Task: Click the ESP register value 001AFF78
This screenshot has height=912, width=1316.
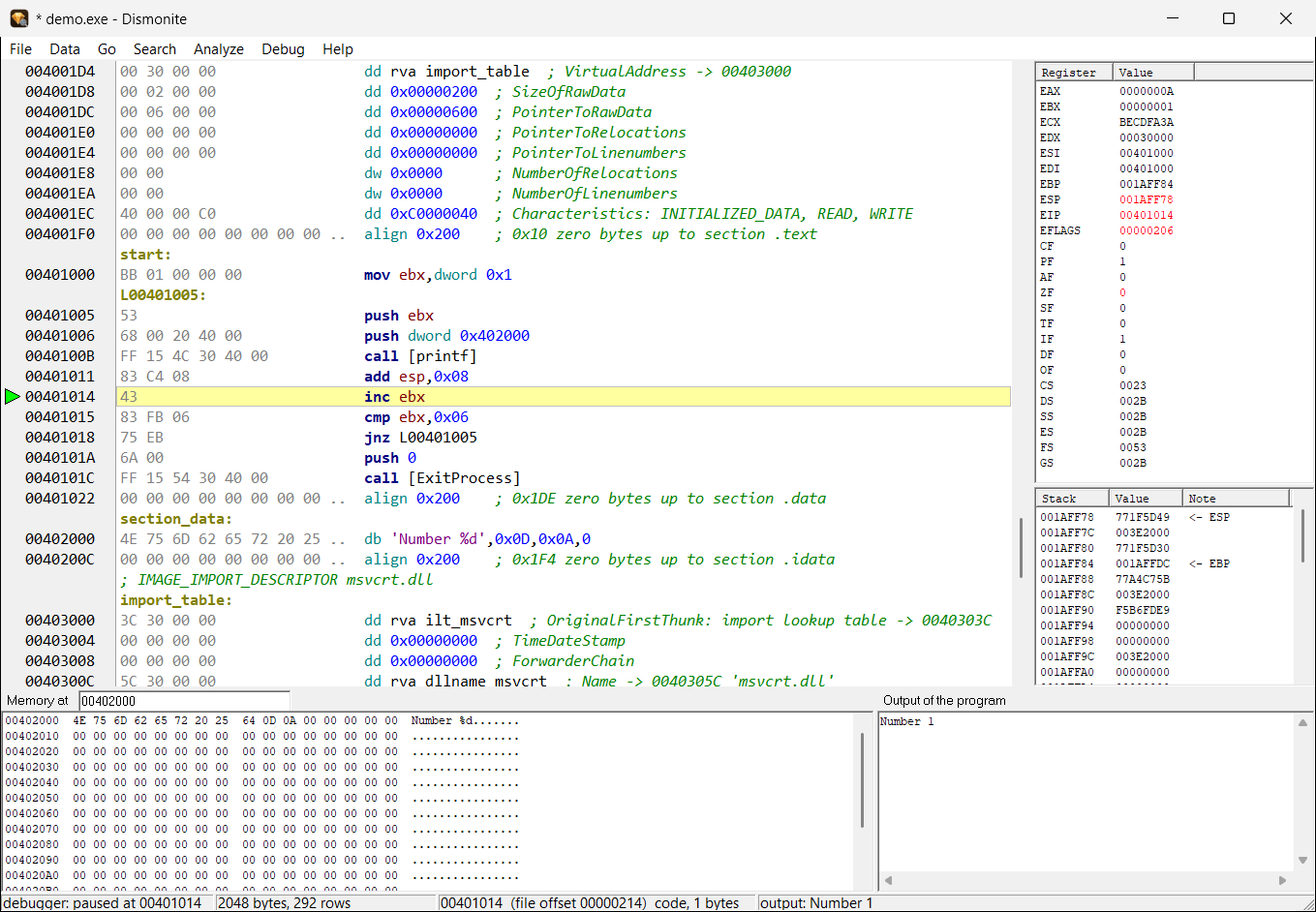Action: [1147, 199]
